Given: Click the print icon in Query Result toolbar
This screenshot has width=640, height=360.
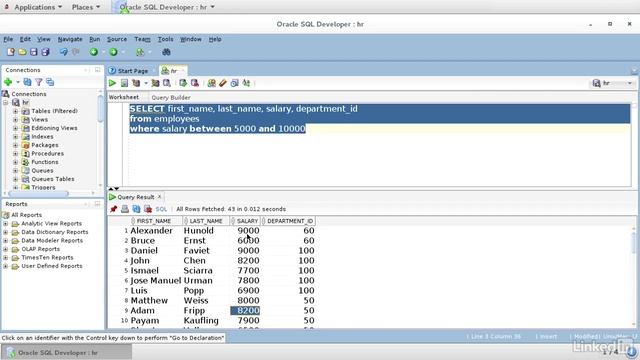Looking at the screenshot, I should [x=125, y=209].
